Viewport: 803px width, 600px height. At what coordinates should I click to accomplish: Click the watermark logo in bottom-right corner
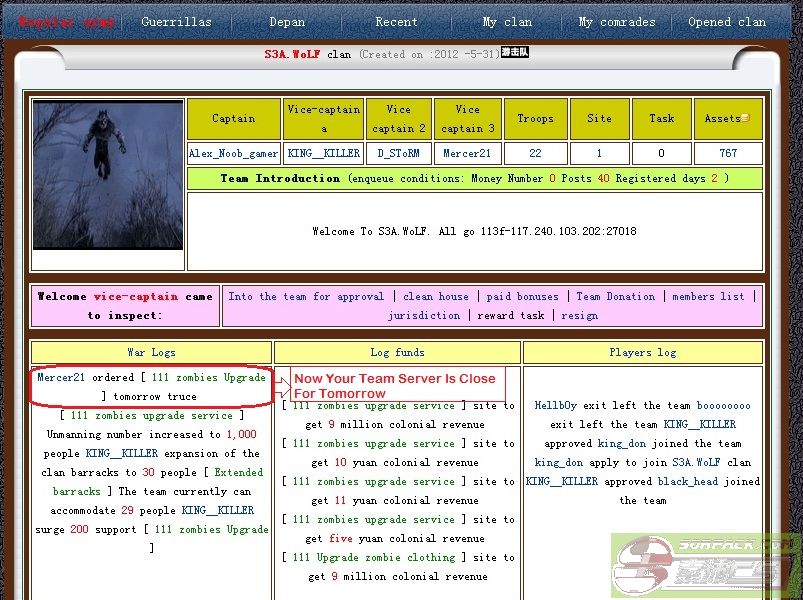click(x=706, y=566)
